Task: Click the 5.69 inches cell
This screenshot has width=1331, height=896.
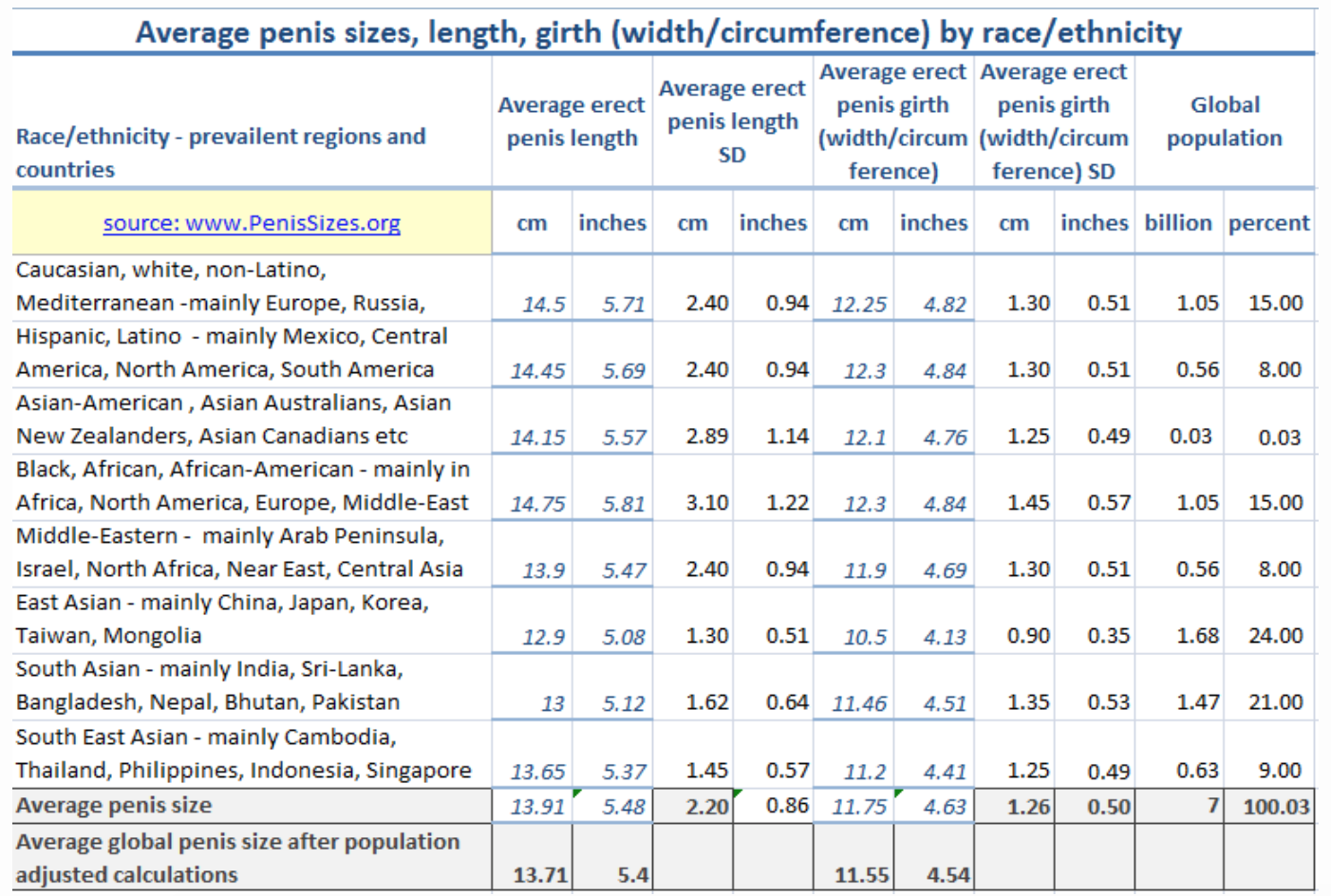Action: 624,371
